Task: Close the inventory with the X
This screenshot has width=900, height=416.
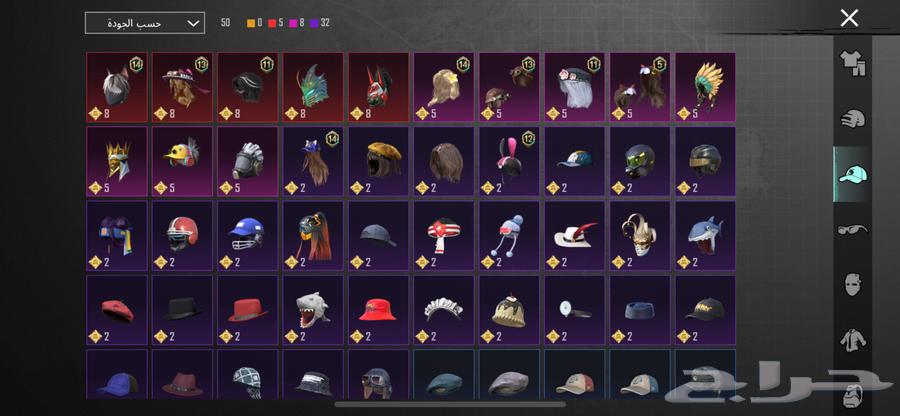Action: coord(849,18)
